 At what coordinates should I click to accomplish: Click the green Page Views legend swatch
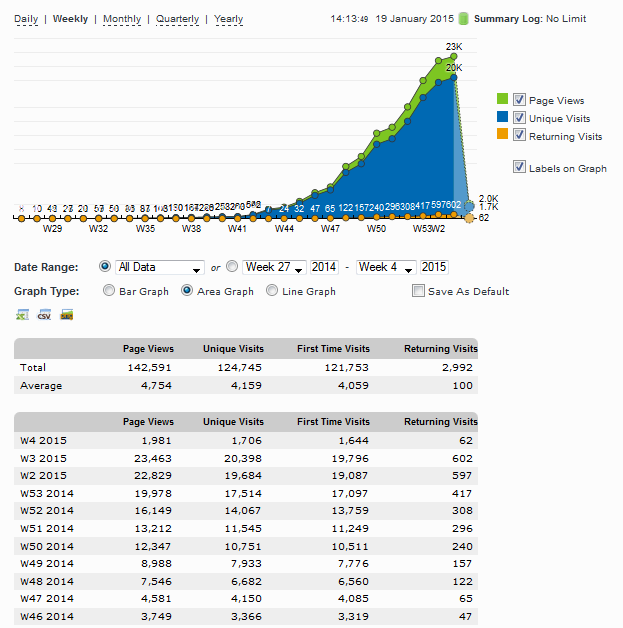tap(502, 99)
